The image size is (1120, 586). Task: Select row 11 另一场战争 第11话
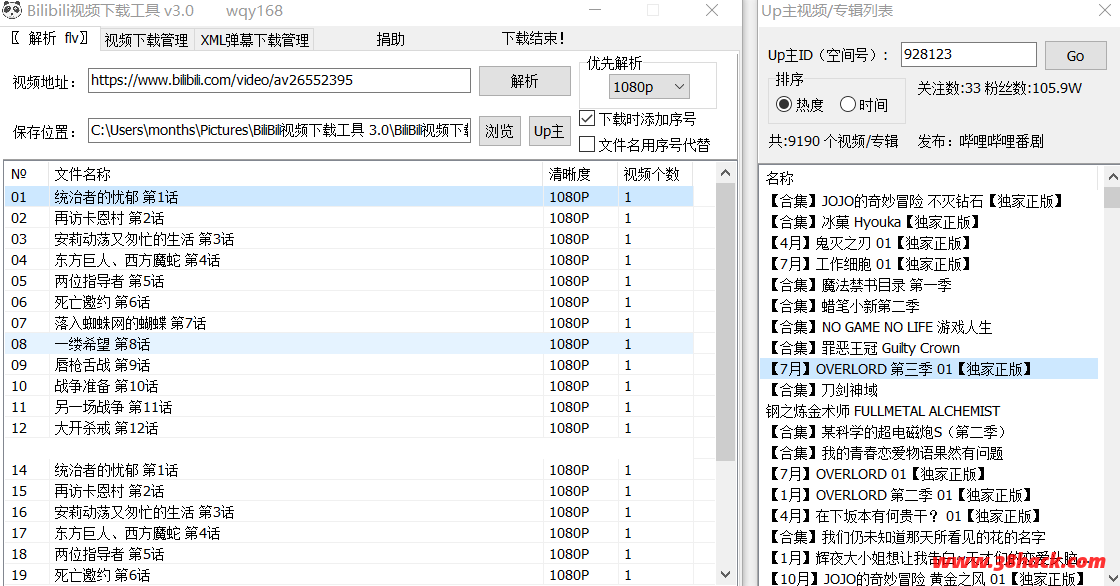349,407
